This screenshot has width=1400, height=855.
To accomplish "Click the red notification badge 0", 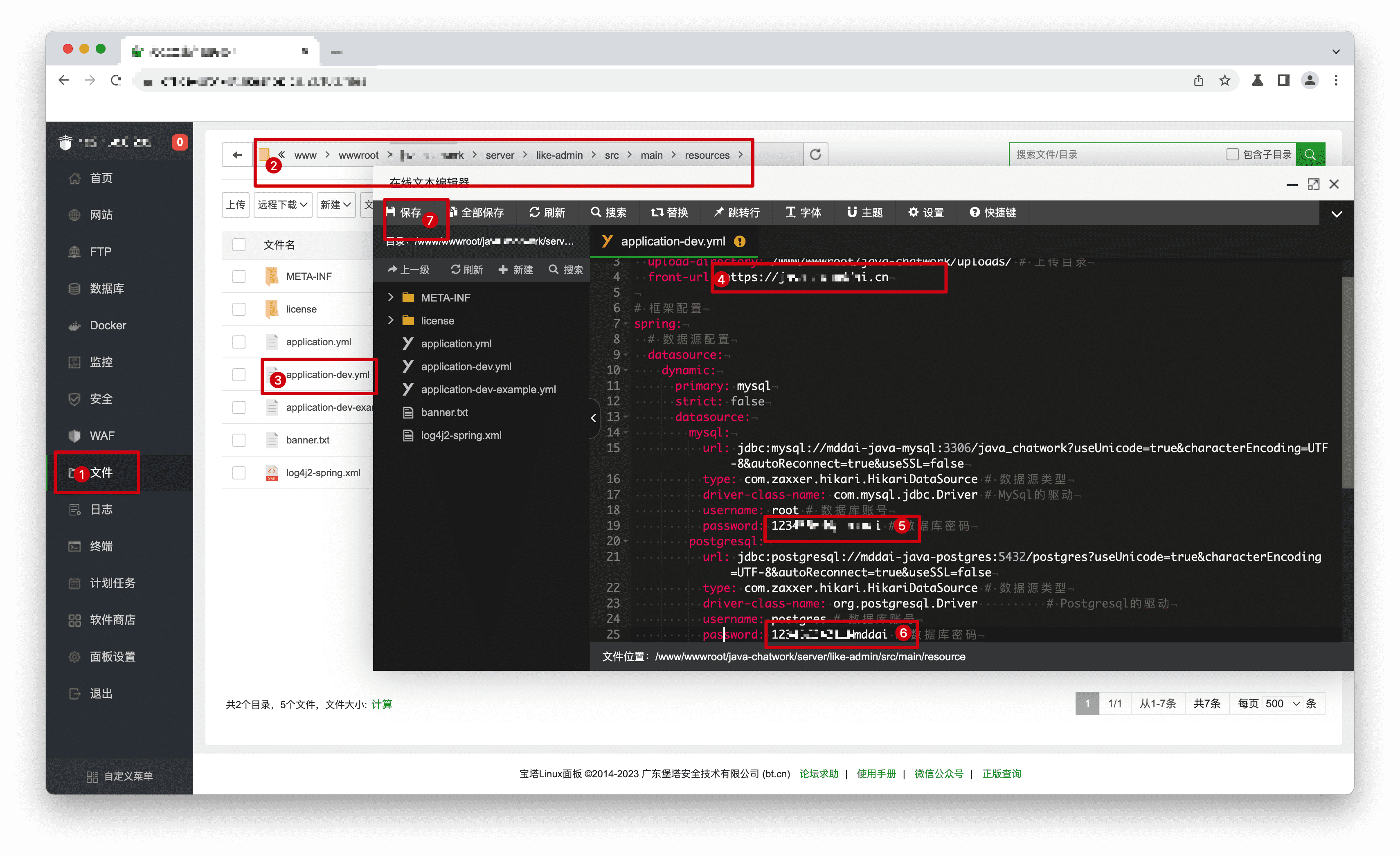I will coord(180,142).
